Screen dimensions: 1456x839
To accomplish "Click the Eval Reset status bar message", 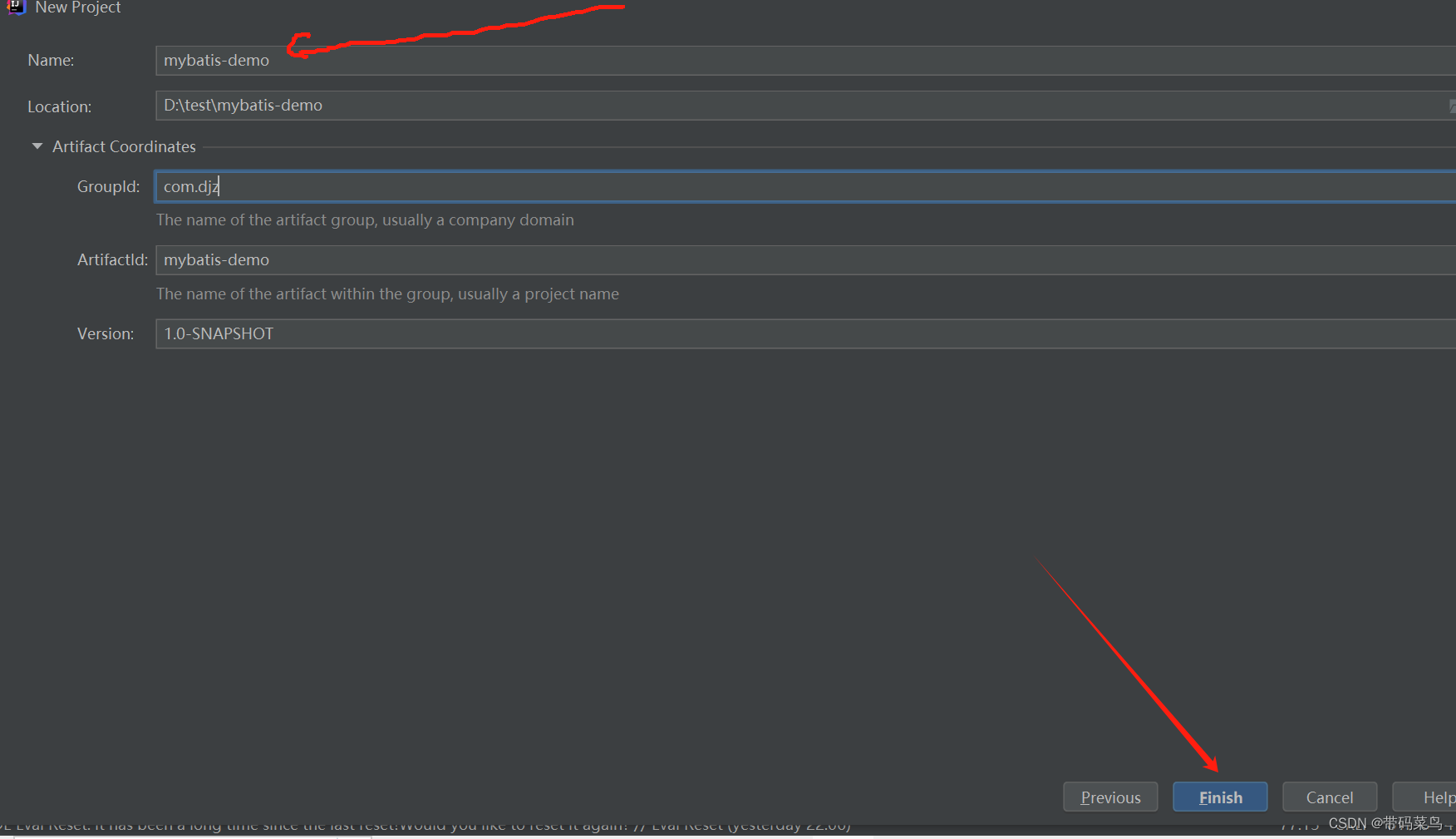I will (425, 826).
